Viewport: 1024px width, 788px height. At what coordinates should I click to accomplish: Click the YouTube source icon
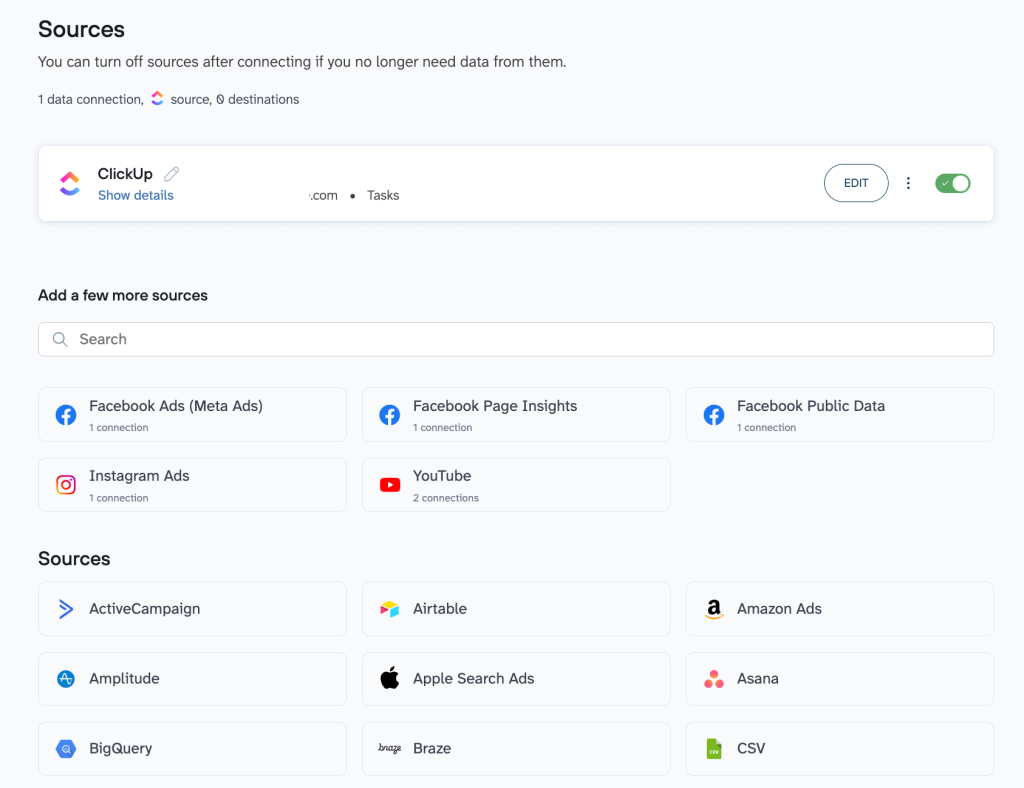point(390,485)
